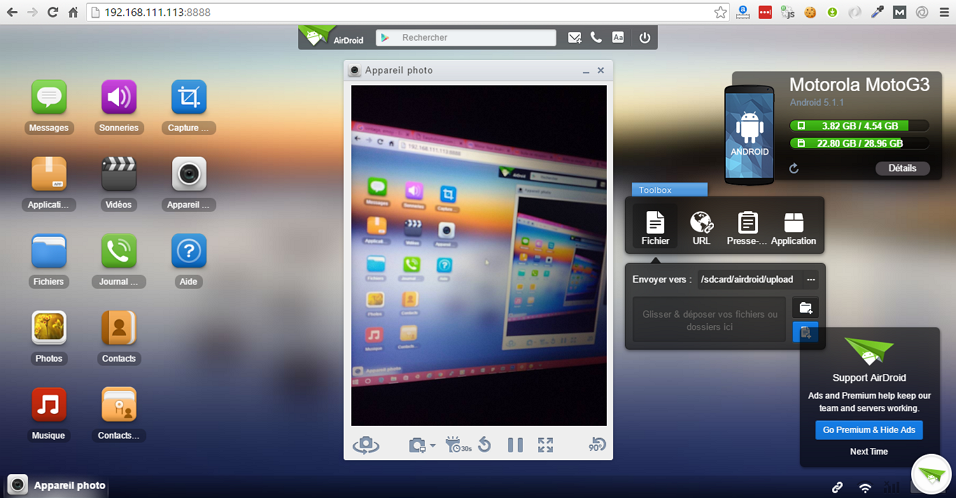Viewport: 956px width, 498px height.
Task: Click the 3.82 GB / 4.54 GB storage bar
Action: pos(860,126)
